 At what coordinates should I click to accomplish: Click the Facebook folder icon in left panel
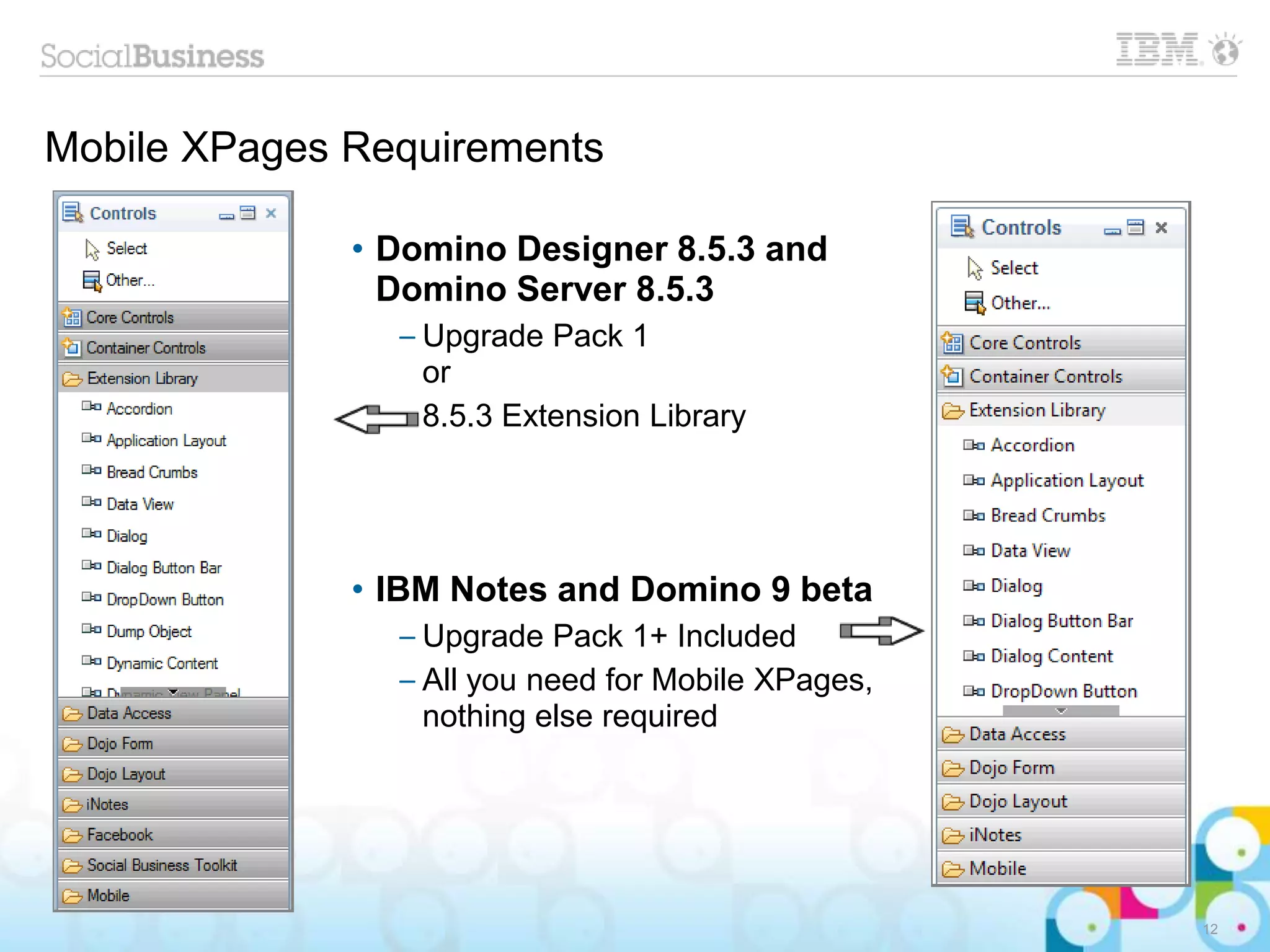coord(72,835)
